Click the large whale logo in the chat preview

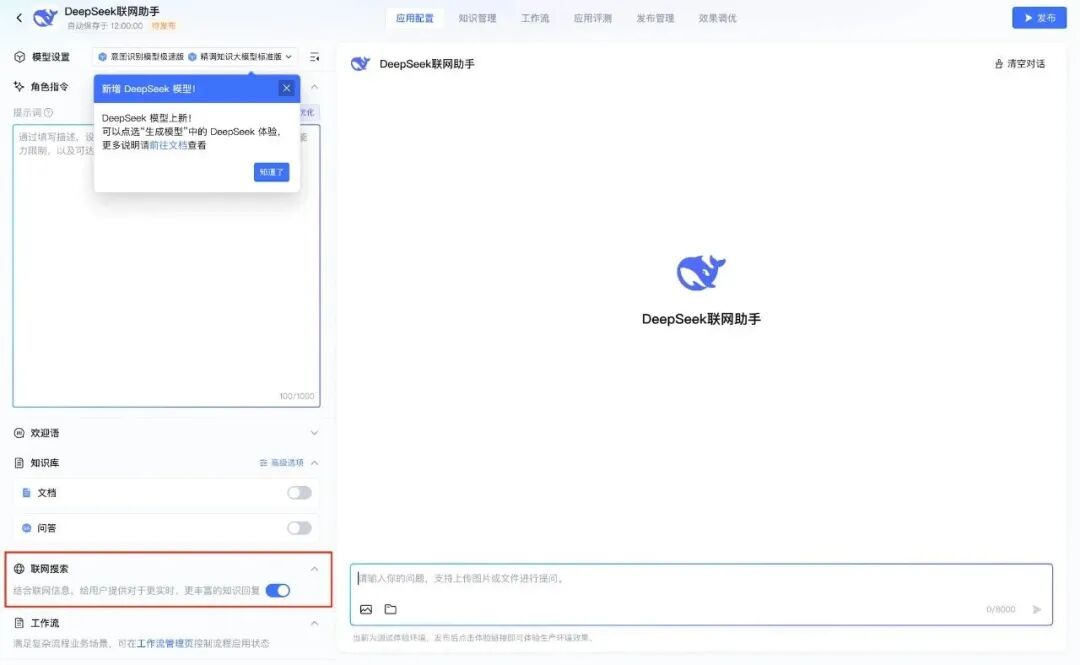700,273
